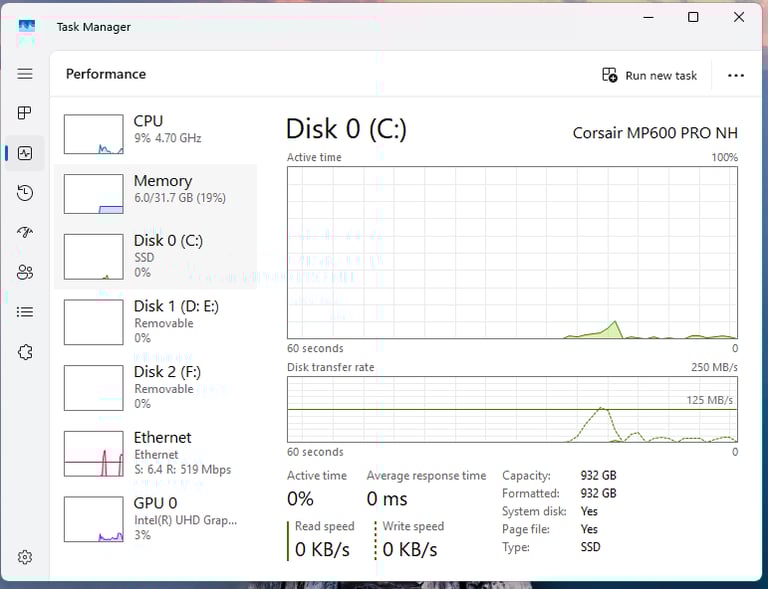768x589 pixels.
Task: Select the CPU performance item
Action: coord(156,133)
